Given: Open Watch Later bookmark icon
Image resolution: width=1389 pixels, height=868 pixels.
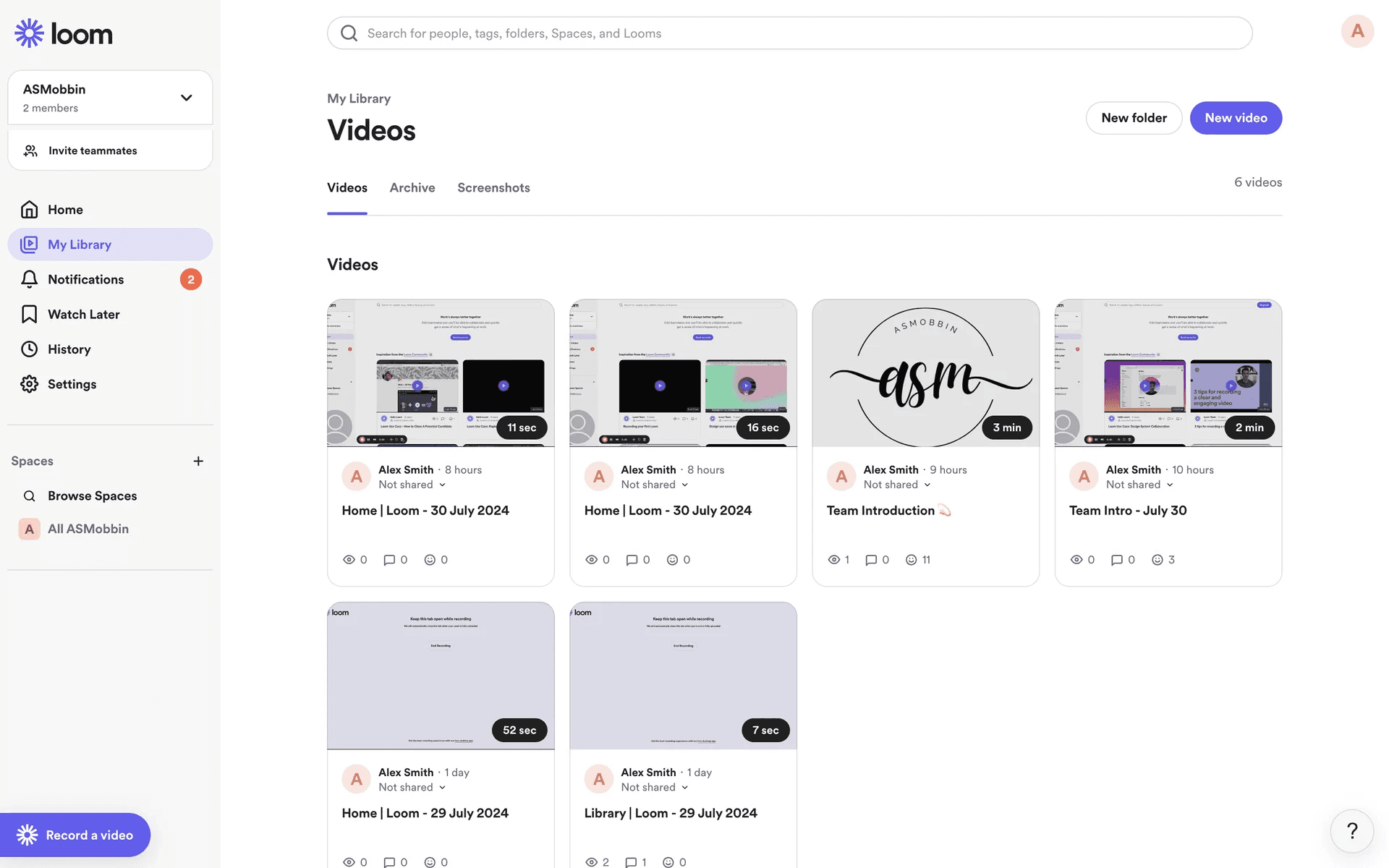Looking at the screenshot, I should [29, 314].
